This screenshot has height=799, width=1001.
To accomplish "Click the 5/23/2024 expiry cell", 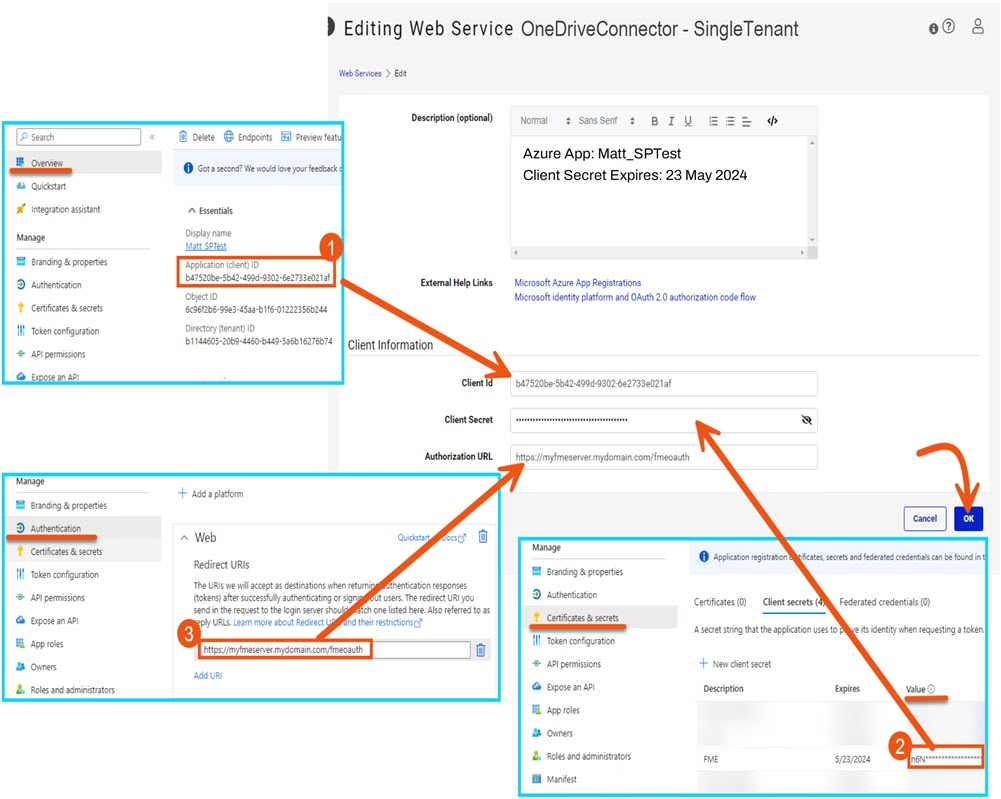I will [852, 759].
